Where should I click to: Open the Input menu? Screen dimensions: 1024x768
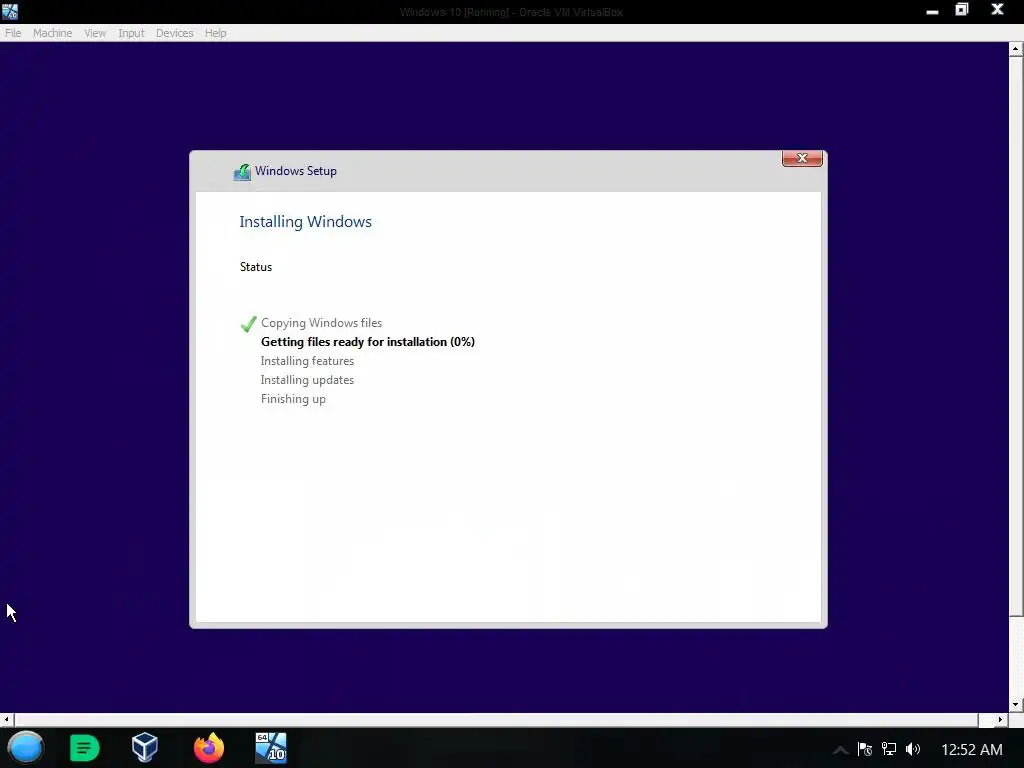point(131,33)
